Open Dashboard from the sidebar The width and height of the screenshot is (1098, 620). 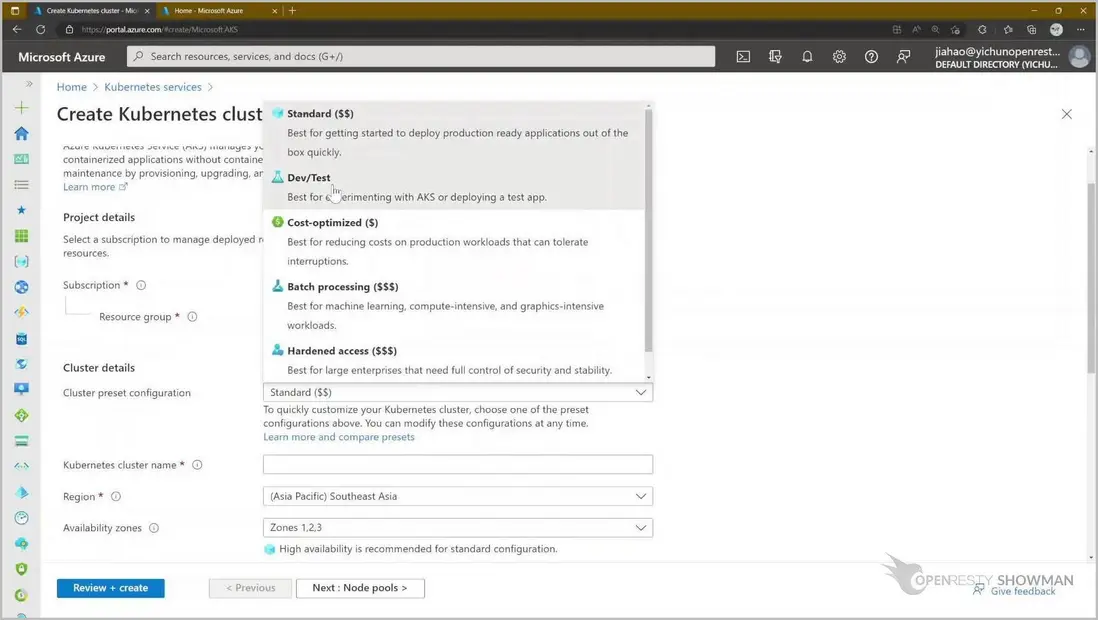[x=22, y=159]
